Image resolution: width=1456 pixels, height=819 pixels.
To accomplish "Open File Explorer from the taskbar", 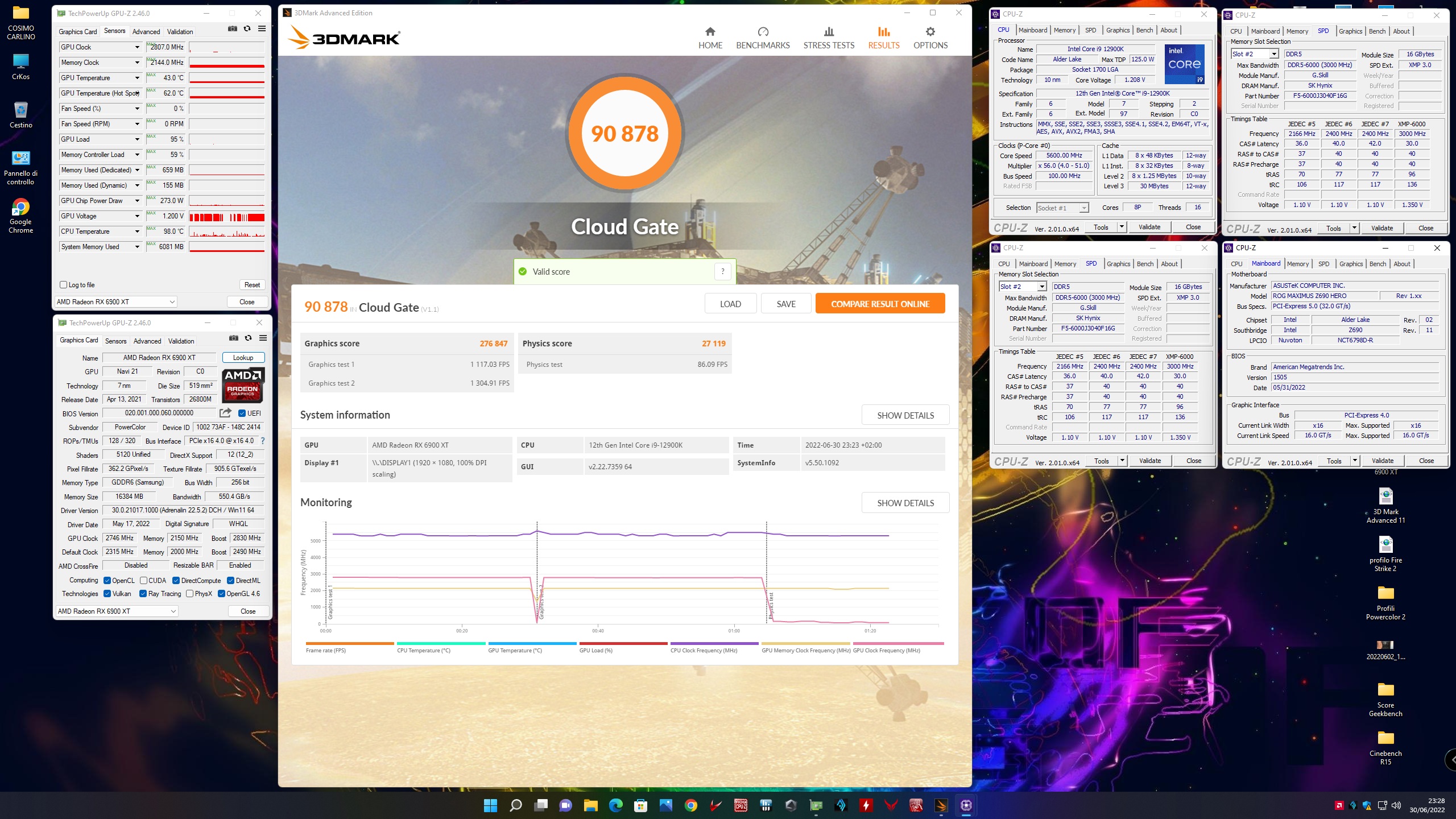I will (590, 805).
